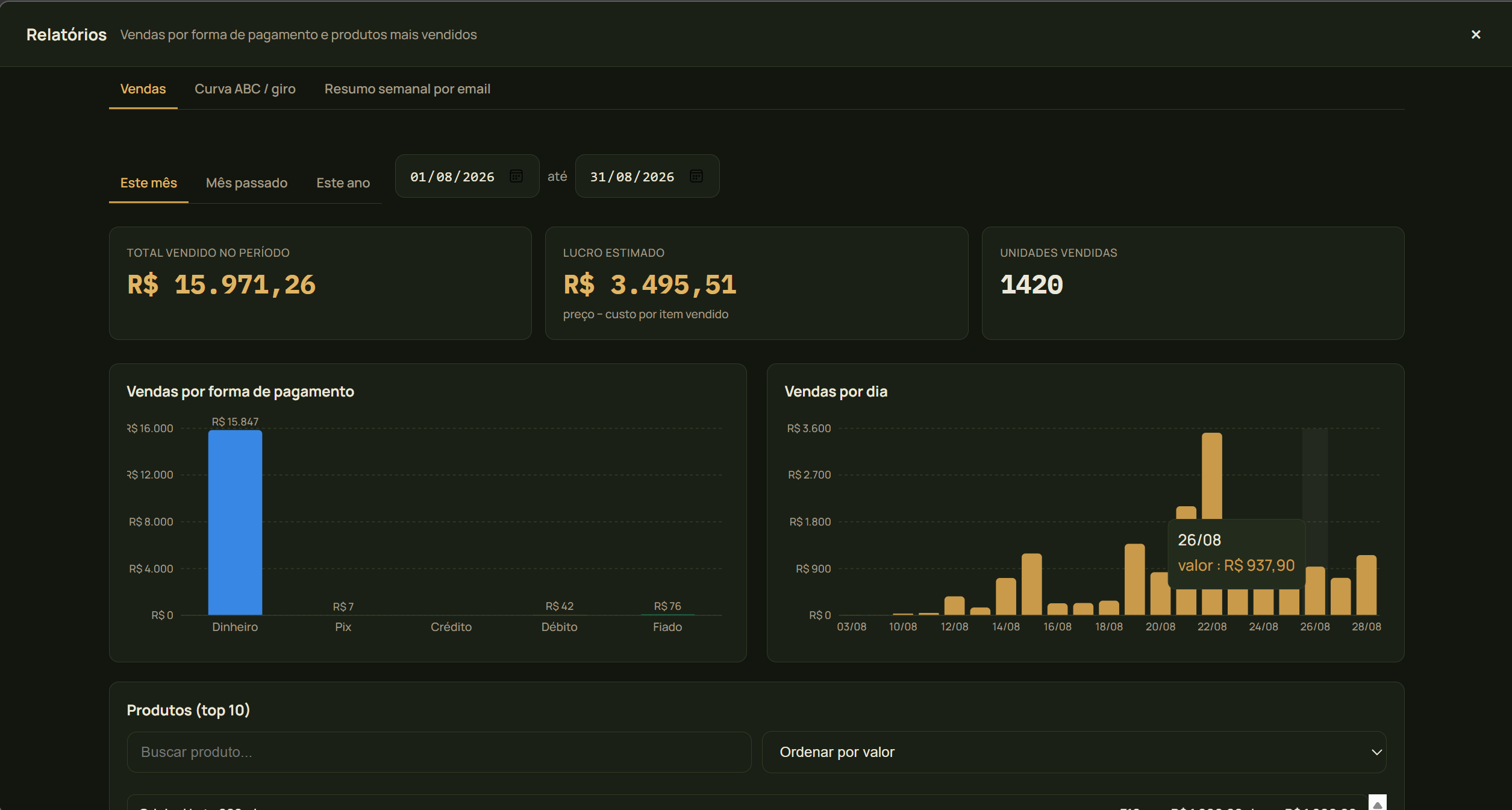Open the Resumo semanal por email tab
The height and width of the screenshot is (810, 1512).
coord(407,89)
